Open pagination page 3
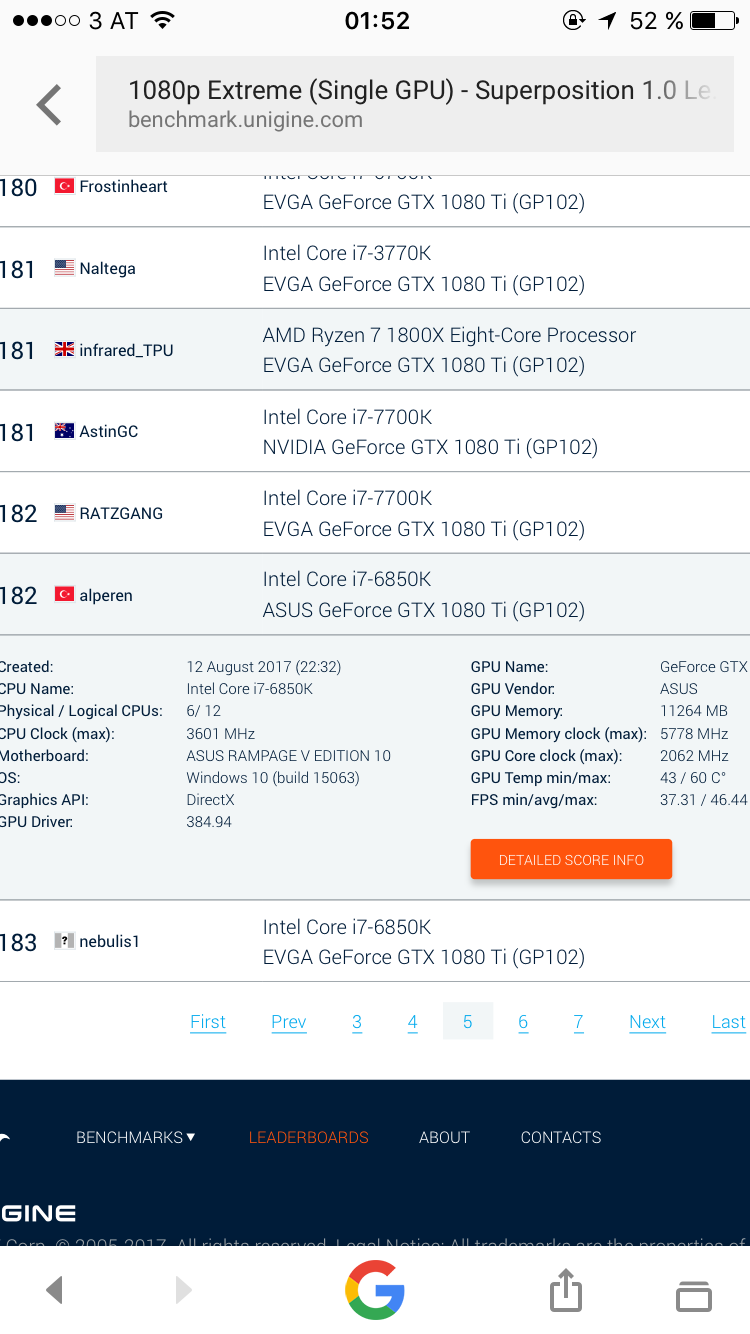750x1334 pixels. pyautogui.click(x=357, y=1021)
